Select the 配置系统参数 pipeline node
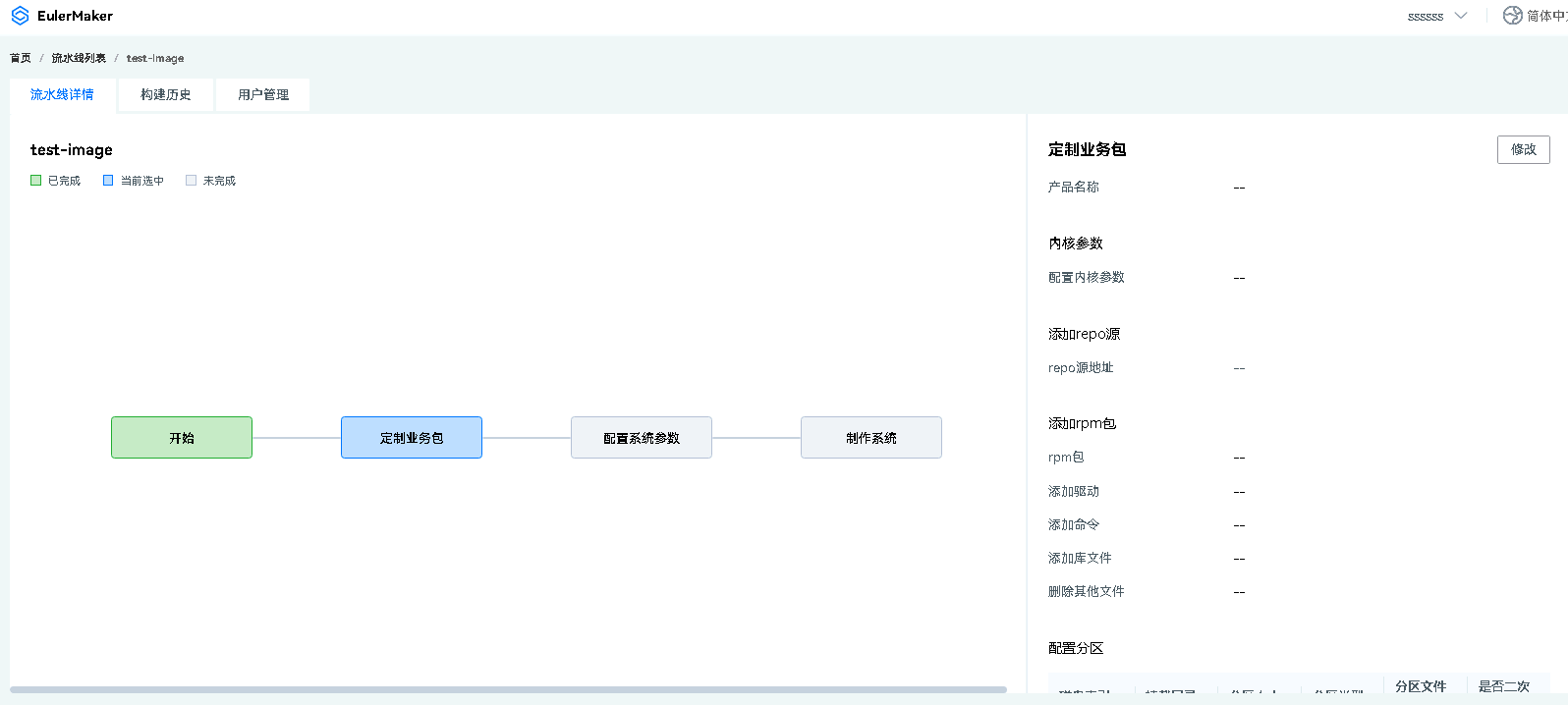 point(642,438)
